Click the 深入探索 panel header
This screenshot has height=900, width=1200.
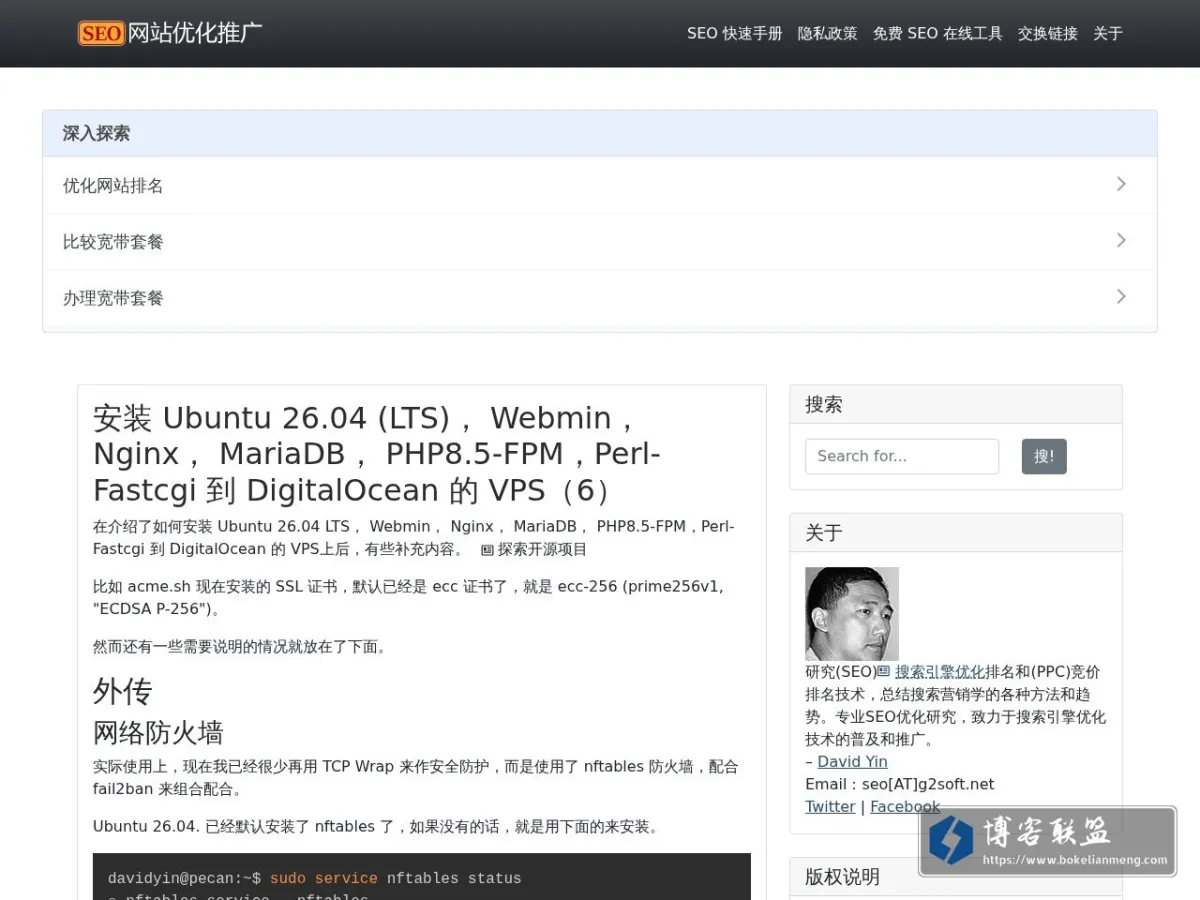coord(600,133)
